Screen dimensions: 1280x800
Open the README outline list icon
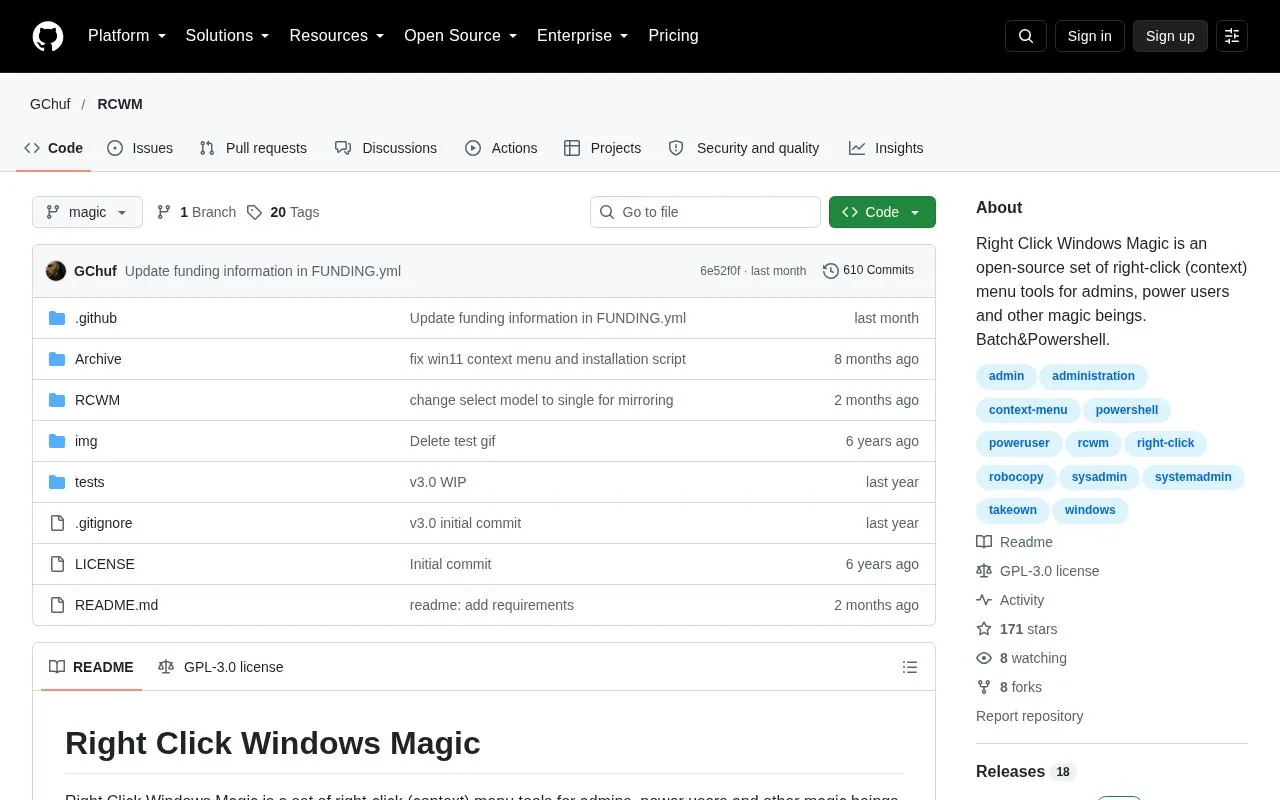[x=910, y=667]
